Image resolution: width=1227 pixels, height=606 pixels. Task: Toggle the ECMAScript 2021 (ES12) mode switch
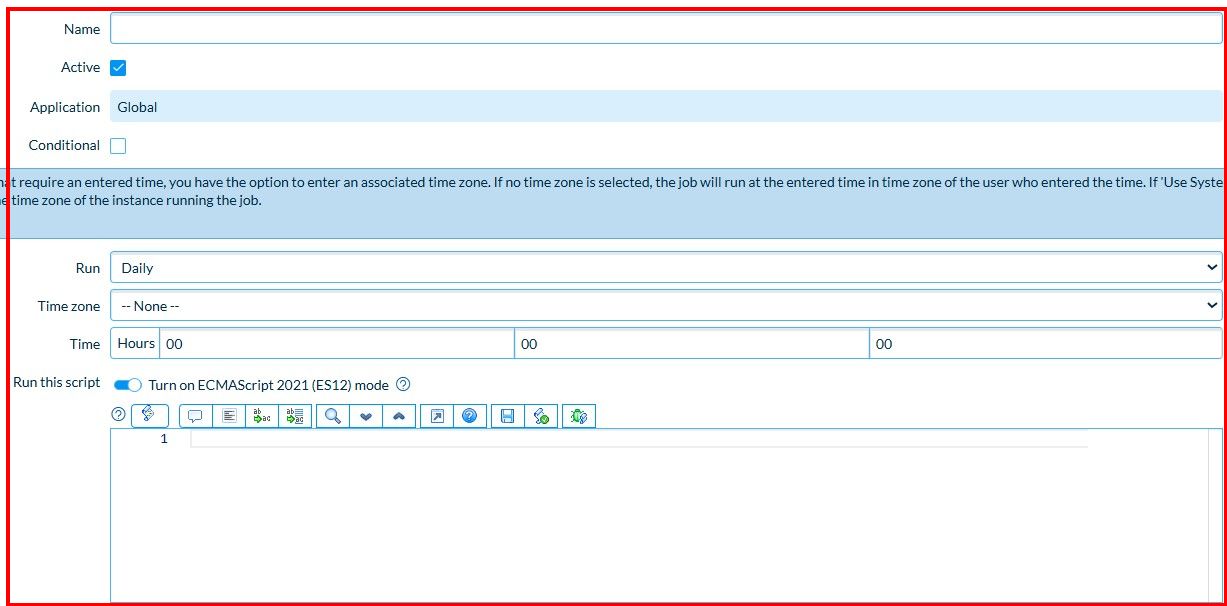[x=128, y=385]
